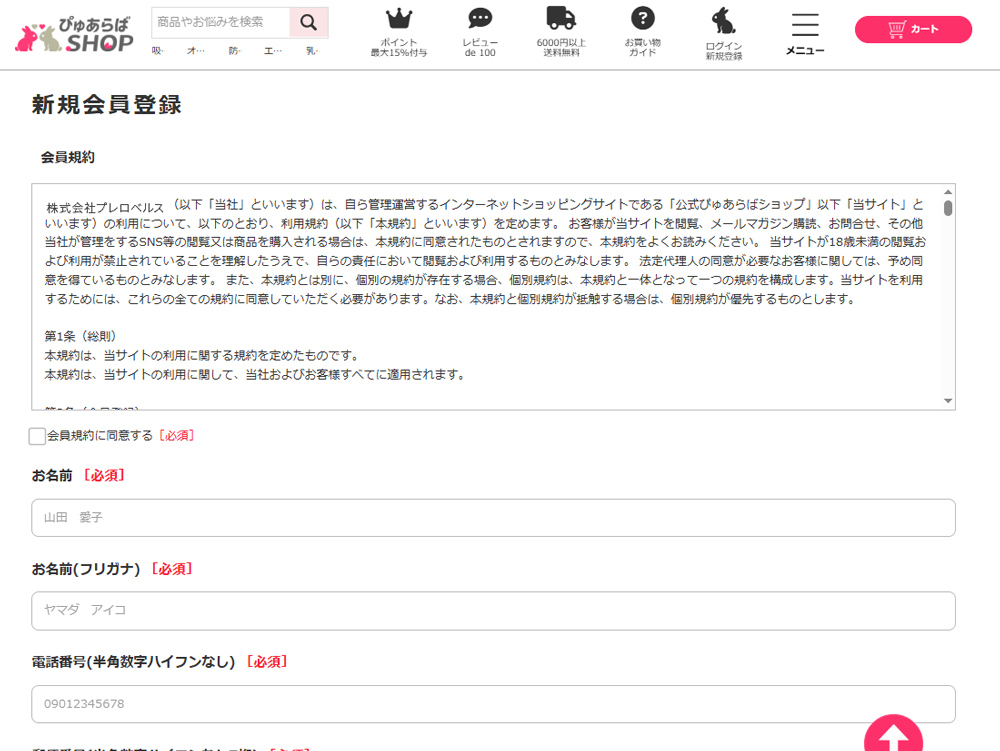Click the お名前 field with 山田 愛子 placeholder
Image resolution: width=1000 pixels, height=751 pixels.
point(493,518)
